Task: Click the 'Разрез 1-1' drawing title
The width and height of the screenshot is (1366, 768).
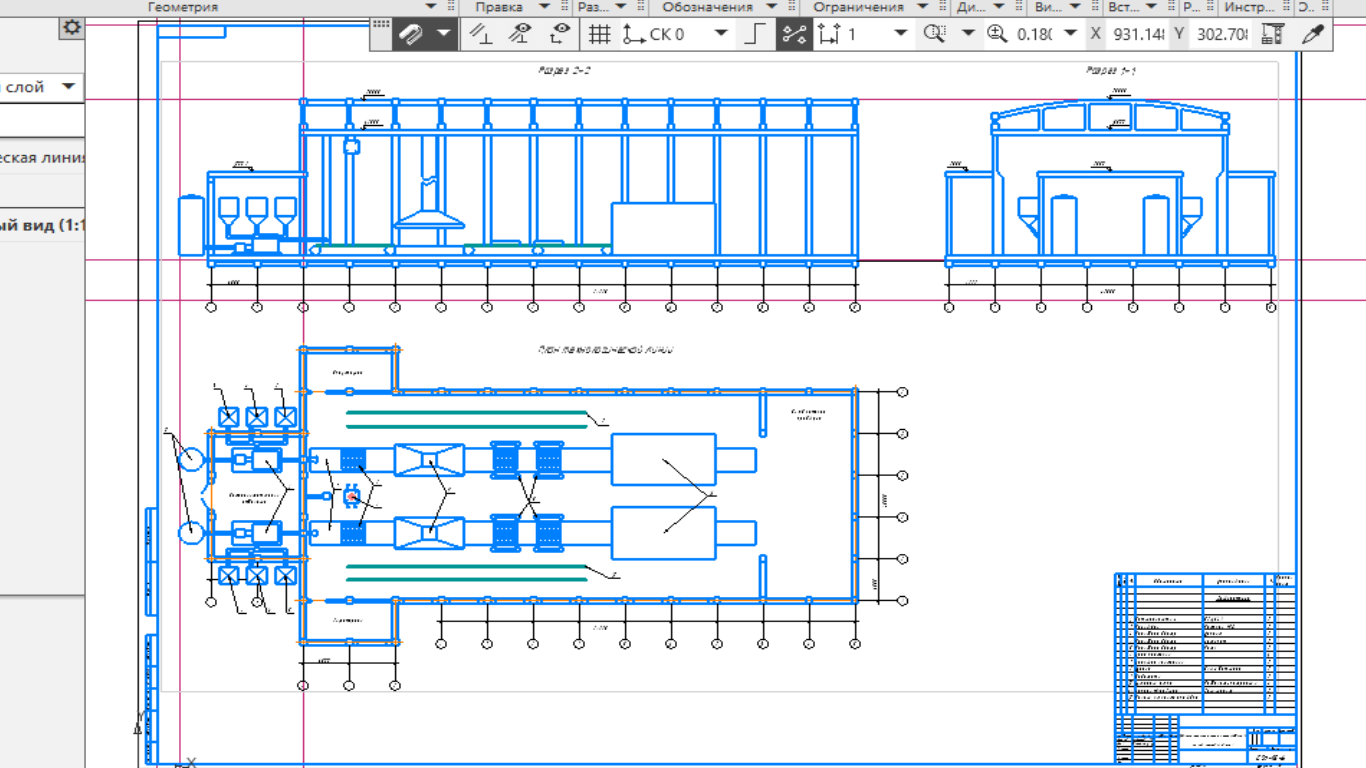Action: pos(1112,71)
